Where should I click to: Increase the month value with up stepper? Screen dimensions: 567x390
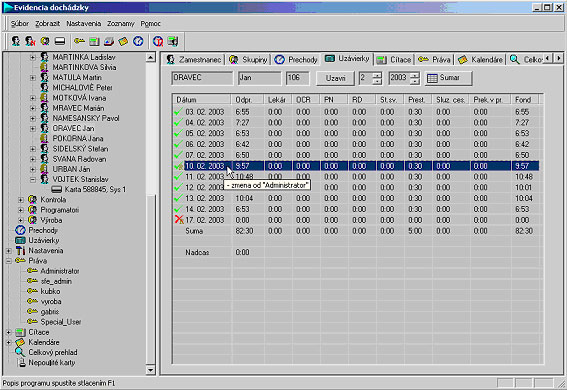click(x=377, y=75)
